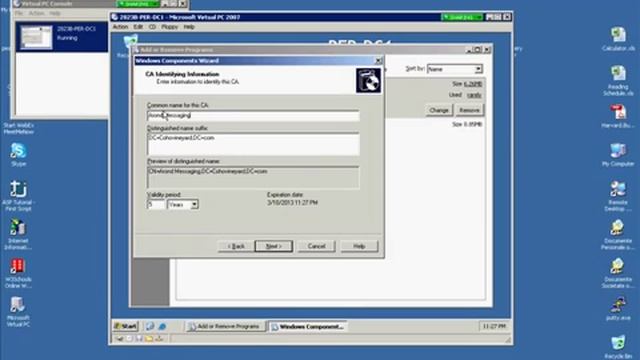This screenshot has width=640, height=360.
Task: Click Help button in wizard
Action: tap(359, 246)
